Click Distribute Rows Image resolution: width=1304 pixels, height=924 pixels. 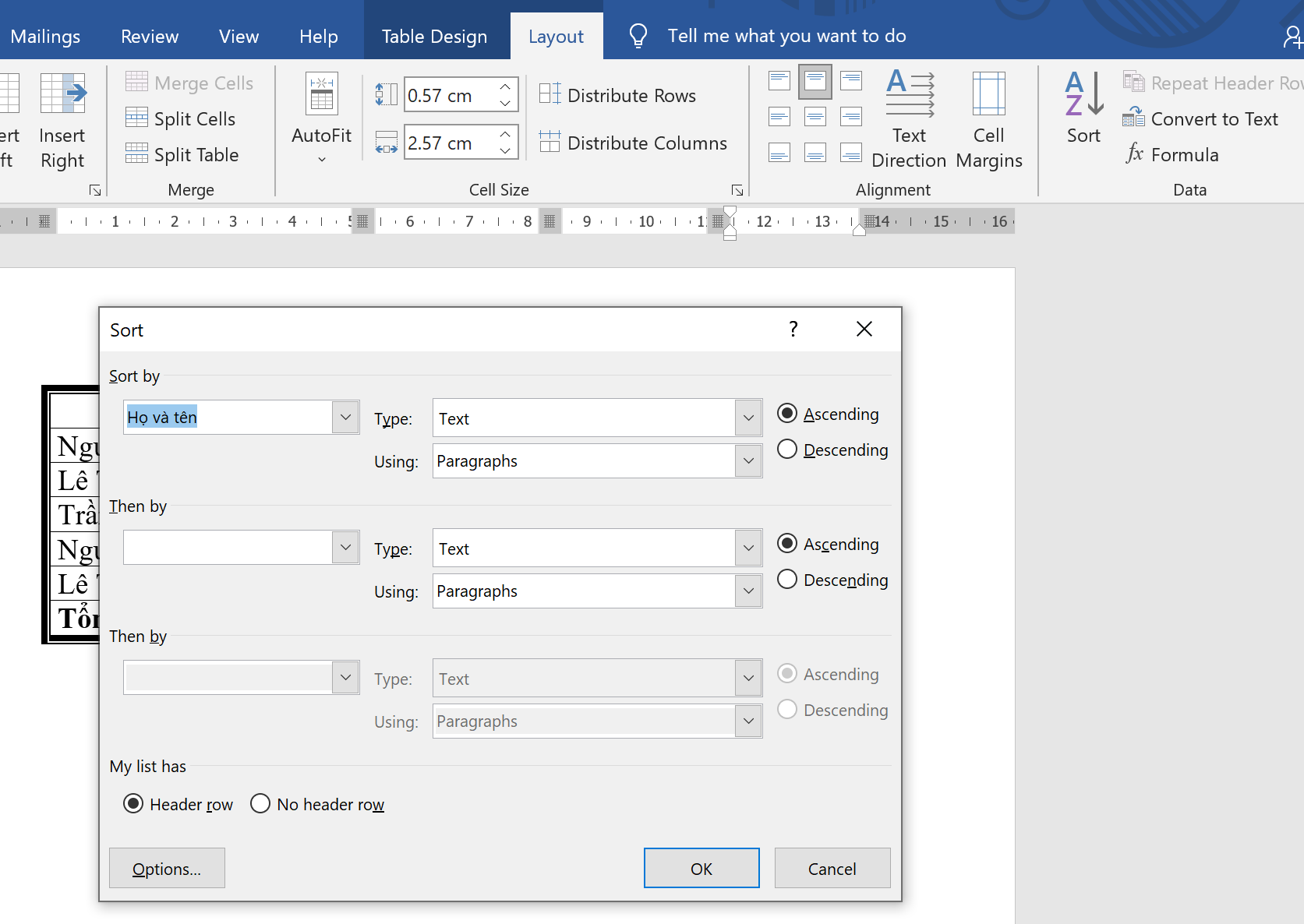point(618,95)
